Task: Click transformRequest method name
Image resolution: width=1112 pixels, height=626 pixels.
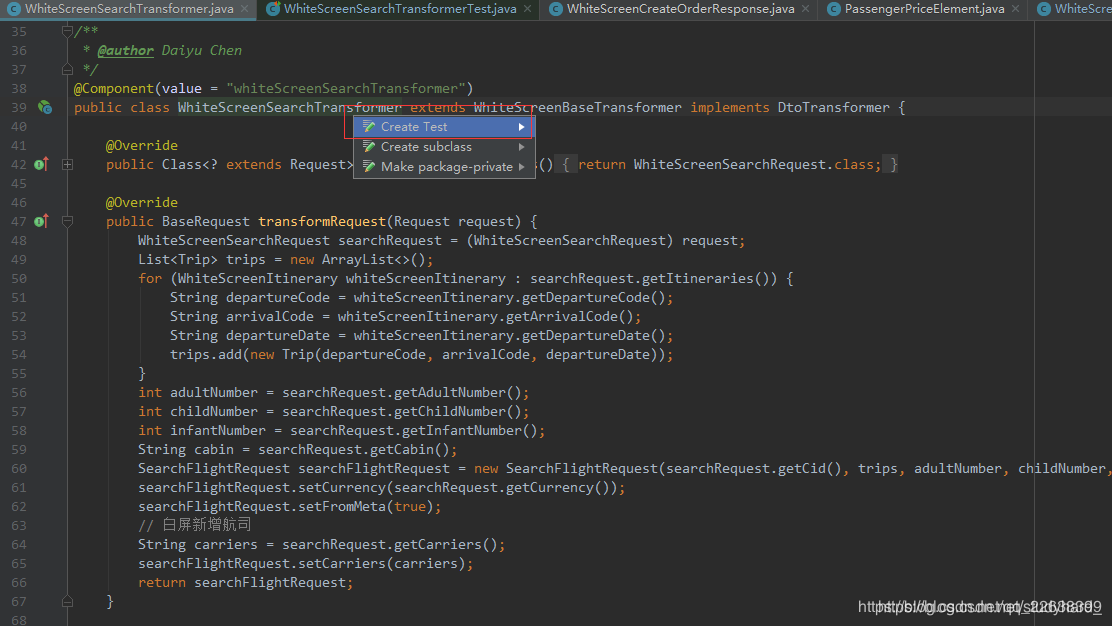Action: click(322, 221)
